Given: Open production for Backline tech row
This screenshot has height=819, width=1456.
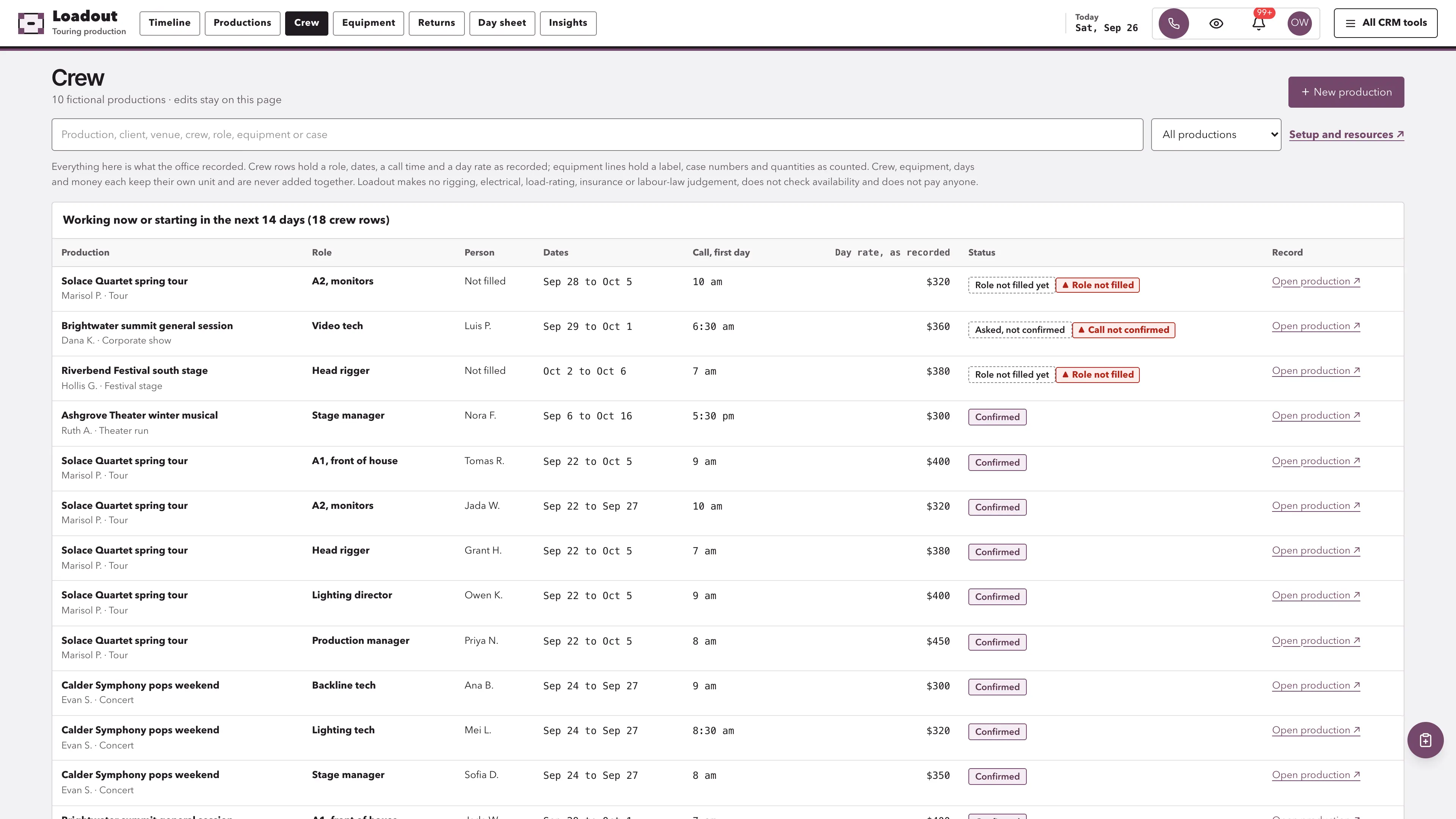Looking at the screenshot, I should tap(1316, 686).
